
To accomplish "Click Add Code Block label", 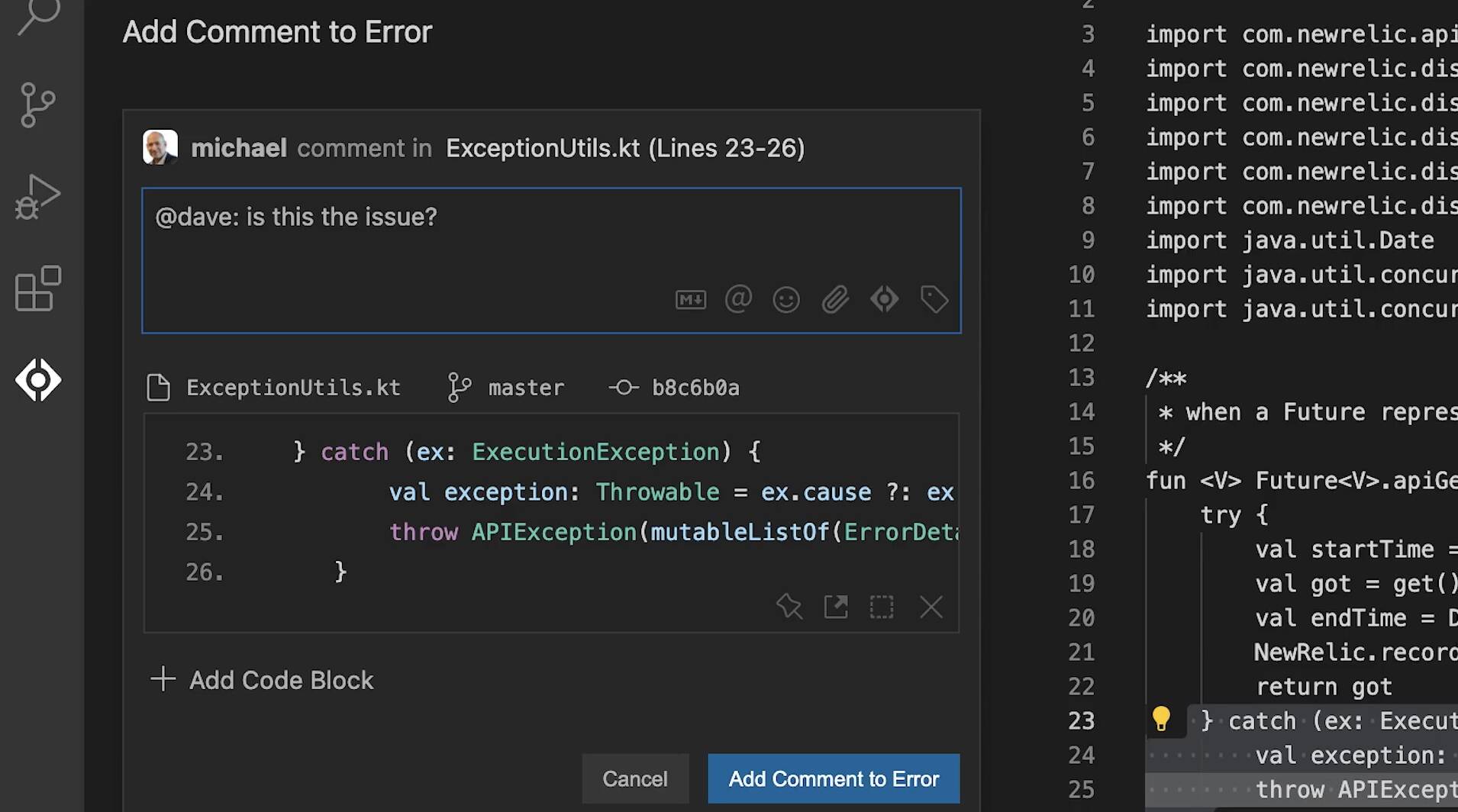I will [x=281, y=680].
